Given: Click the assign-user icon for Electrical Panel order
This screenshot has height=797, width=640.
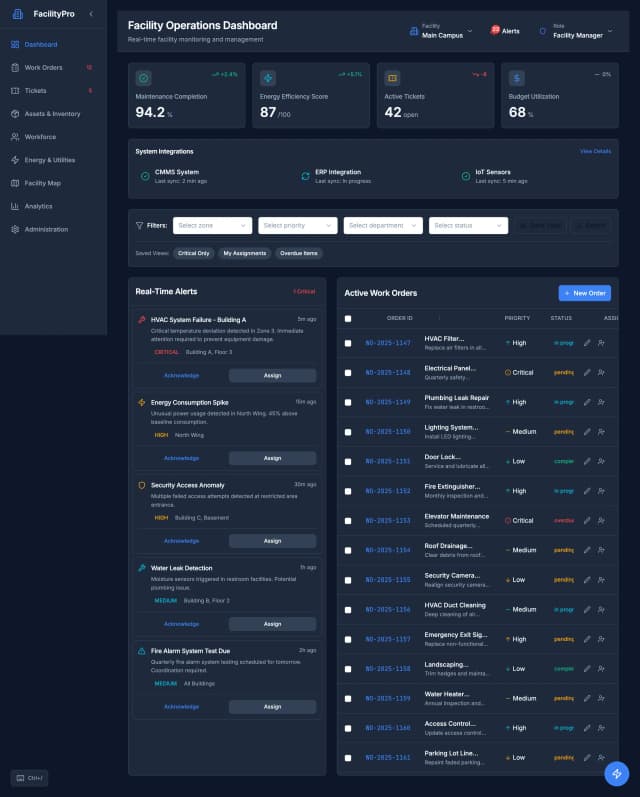Looking at the screenshot, I should click(x=601, y=373).
